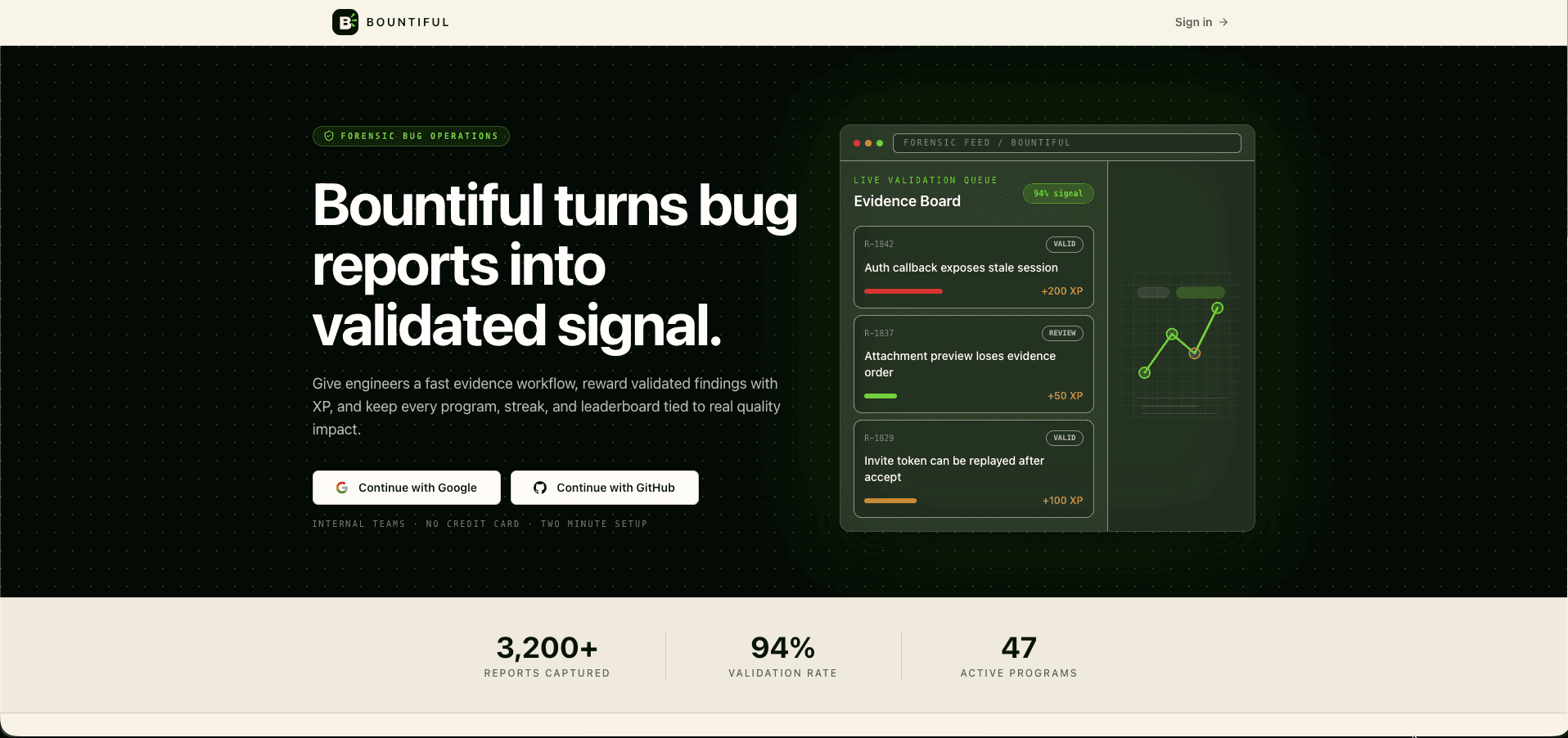Click the amber window dot in Forensic Feed
Image resolution: width=1568 pixels, height=738 pixels.
pyautogui.click(x=868, y=143)
